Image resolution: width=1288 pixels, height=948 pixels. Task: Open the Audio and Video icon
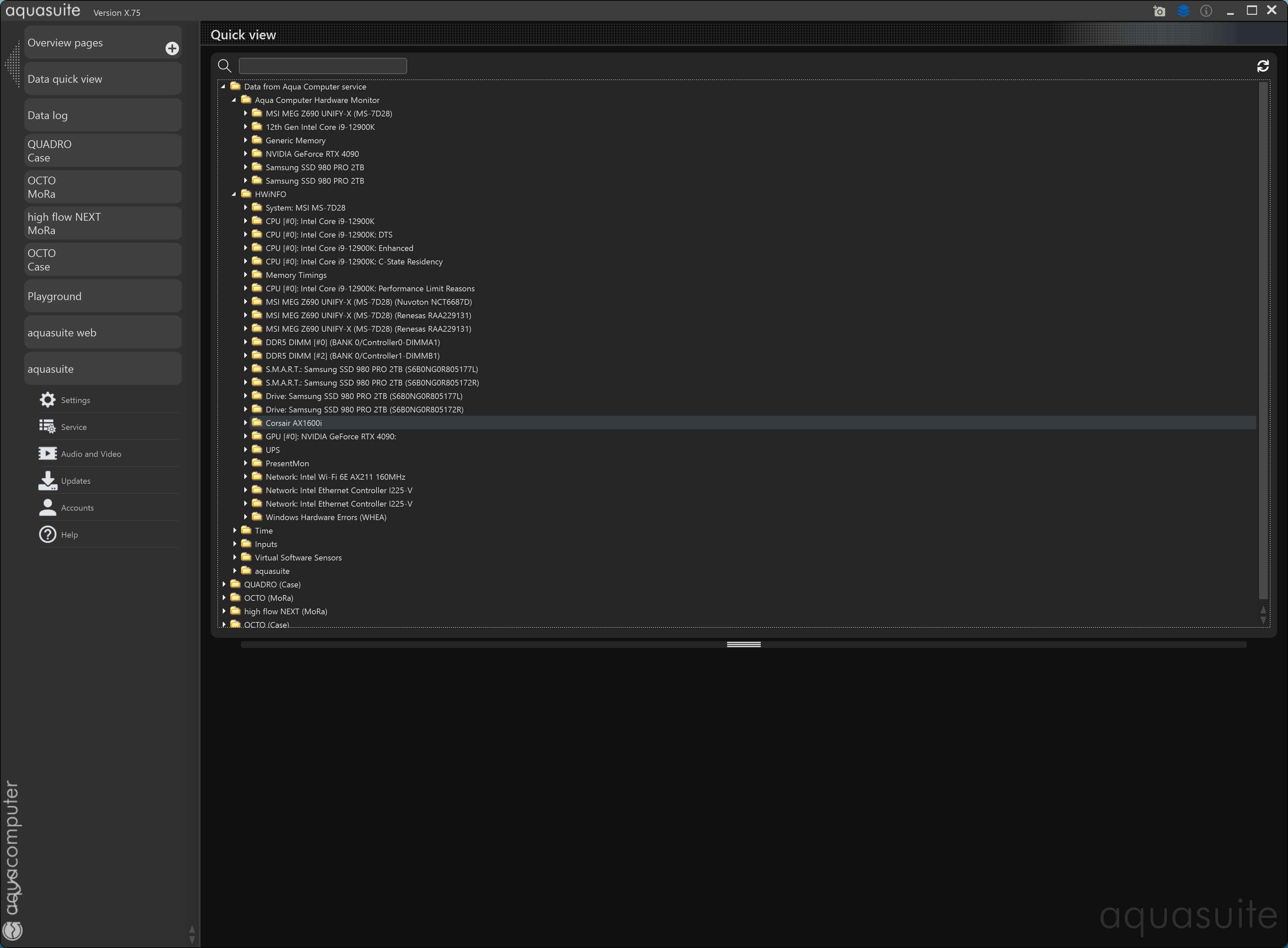(x=48, y=454)
